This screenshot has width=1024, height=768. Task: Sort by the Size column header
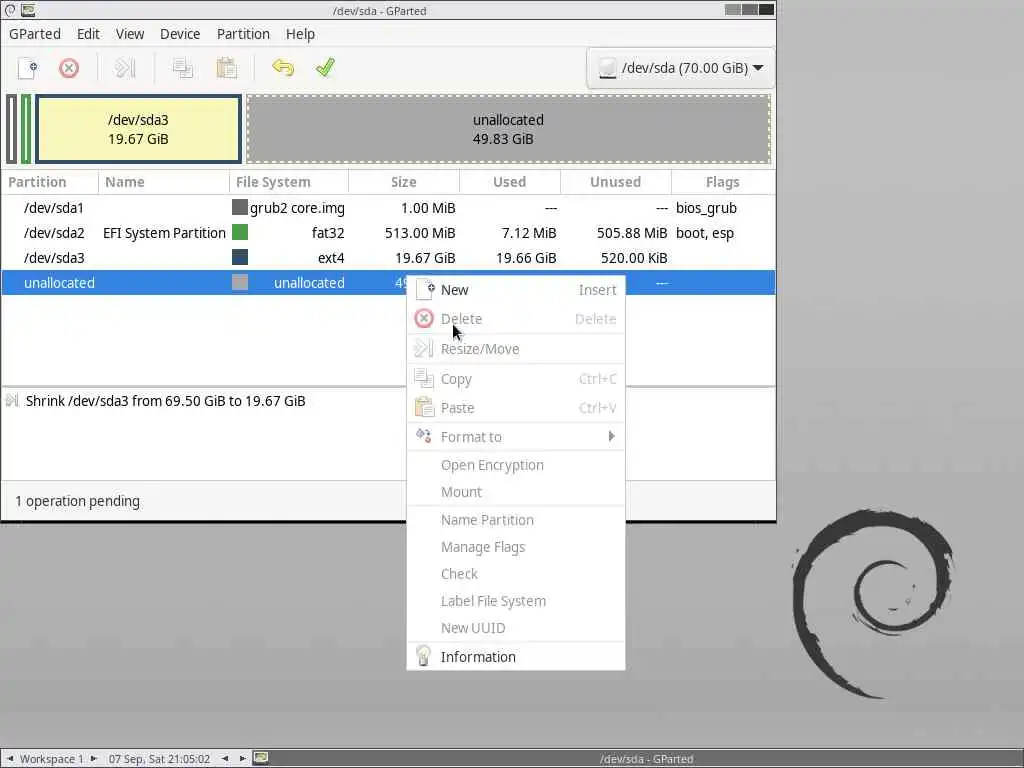(404, 182)
